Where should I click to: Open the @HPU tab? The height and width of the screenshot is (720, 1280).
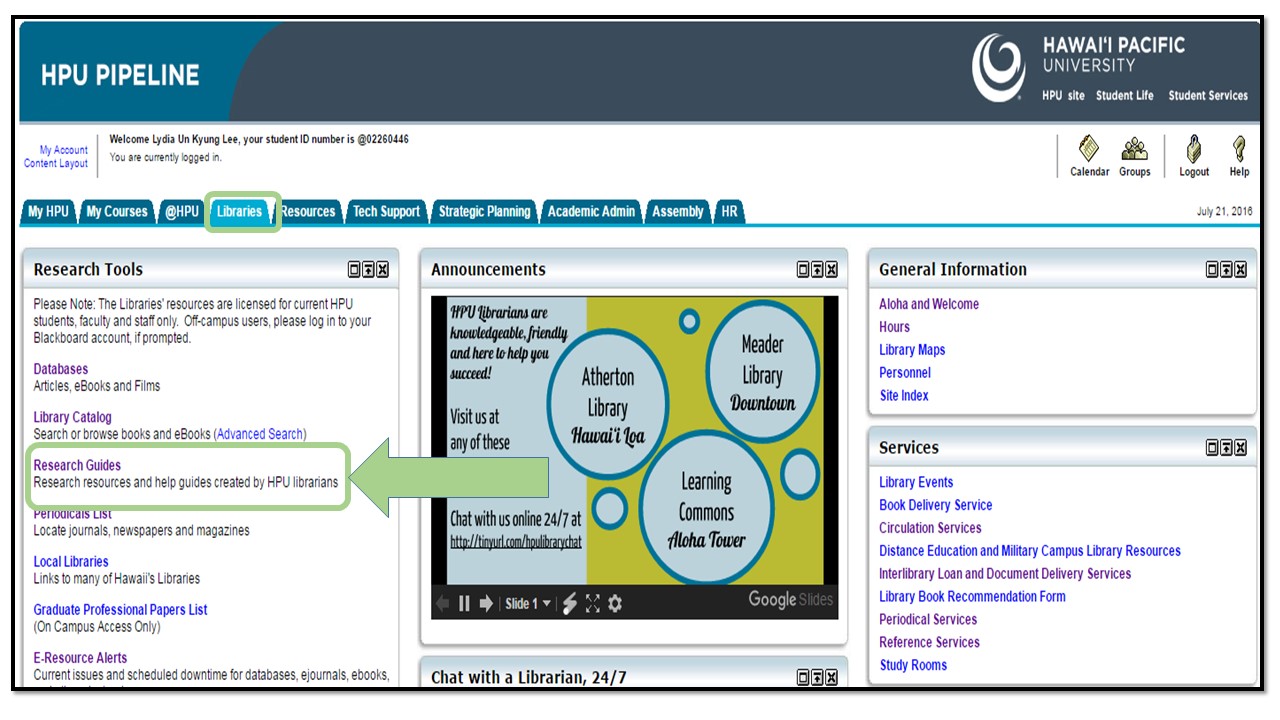point(182,211)
